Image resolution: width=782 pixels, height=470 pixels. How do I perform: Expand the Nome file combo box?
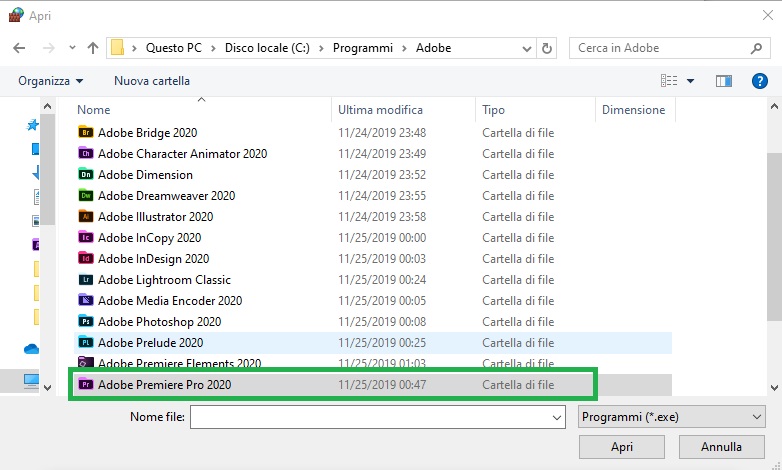point(557,417)
